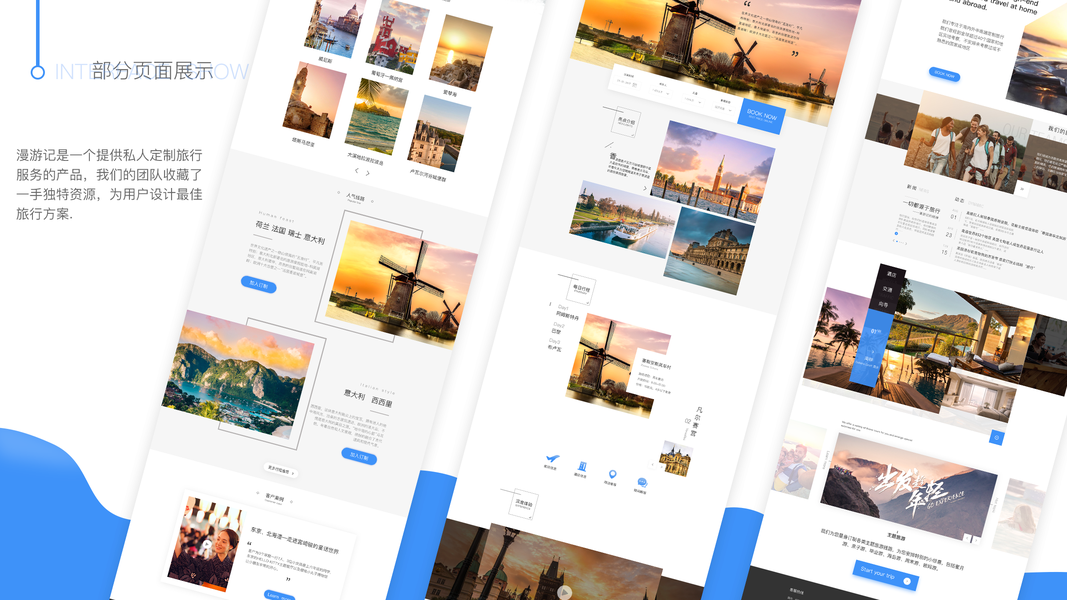This screenshot has height=600, width=1067.
Task: Select Day2 巴黎 itinerary item
Action: [x=558, y=329]
